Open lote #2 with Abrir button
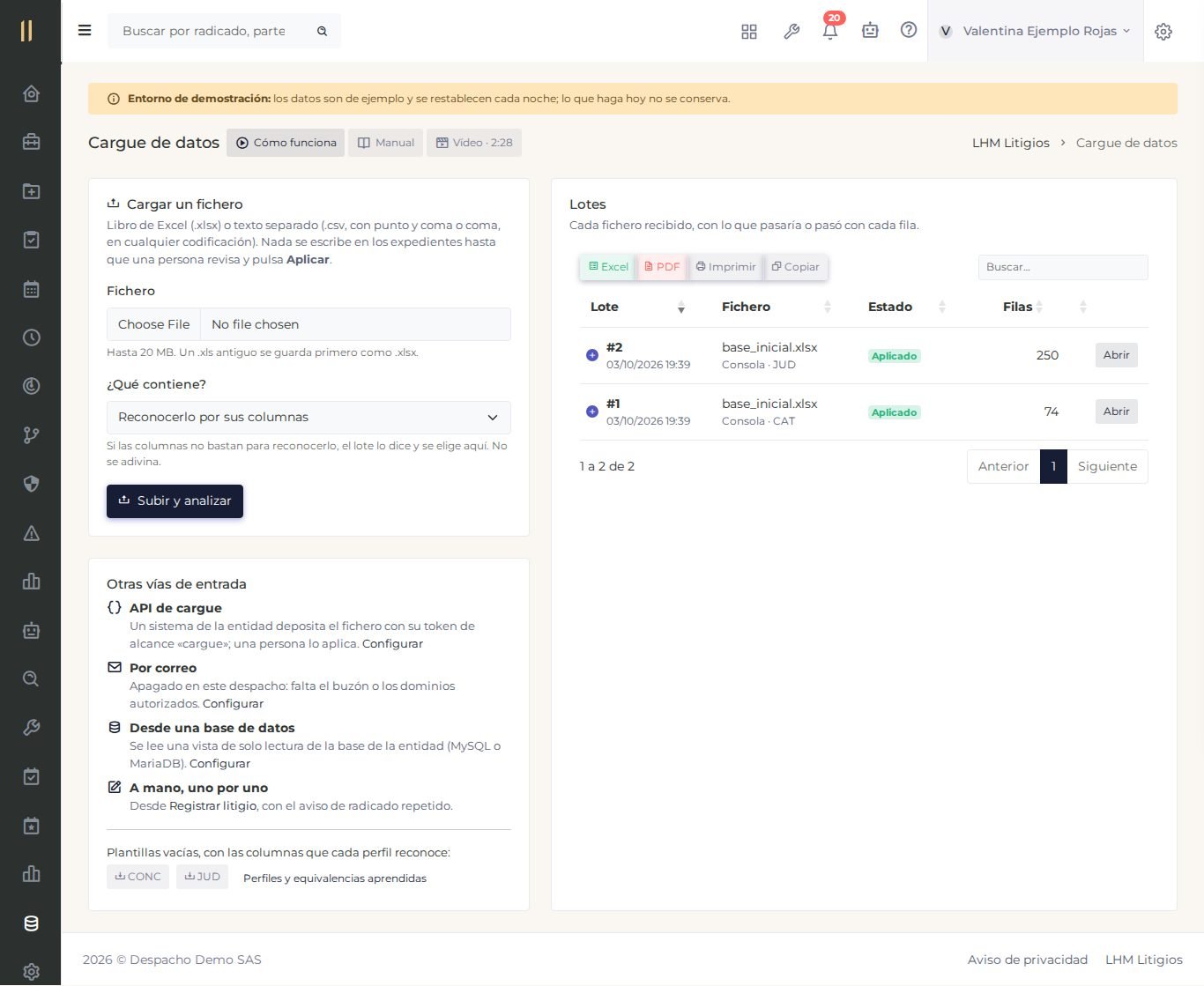1204x986 pixels. tap(1116, 355)
